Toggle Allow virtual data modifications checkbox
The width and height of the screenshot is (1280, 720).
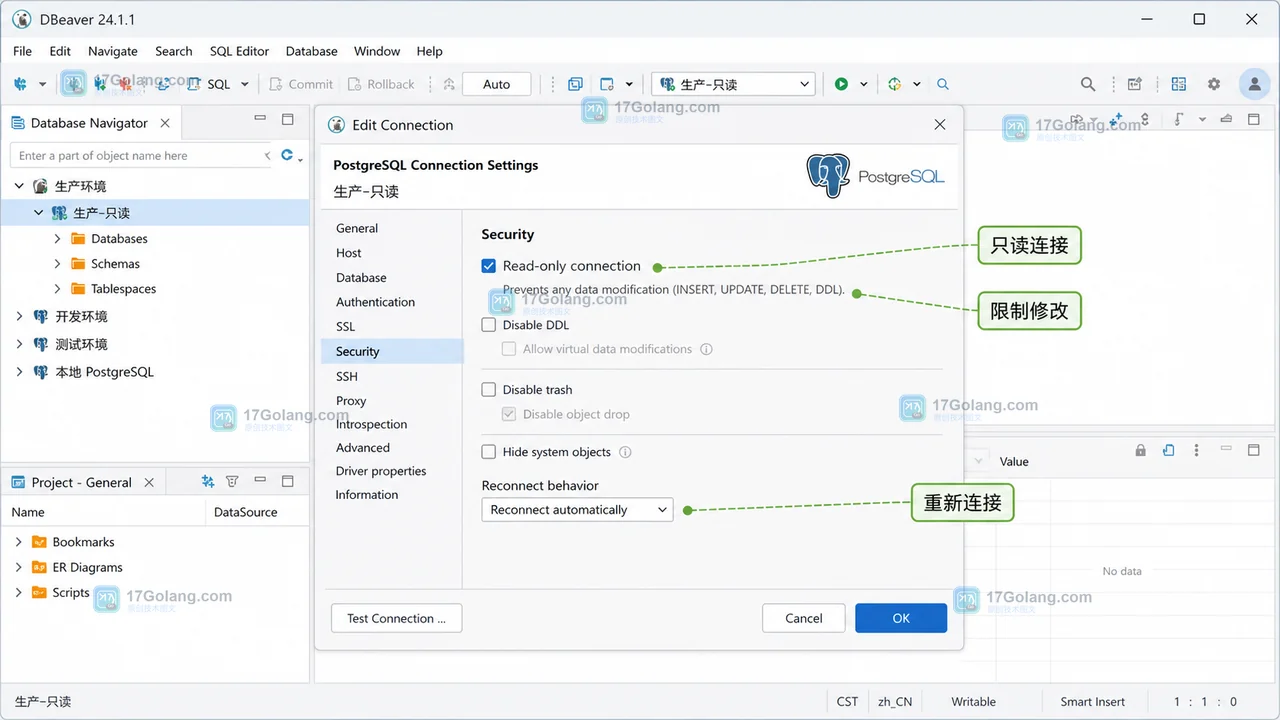point(509,349)
